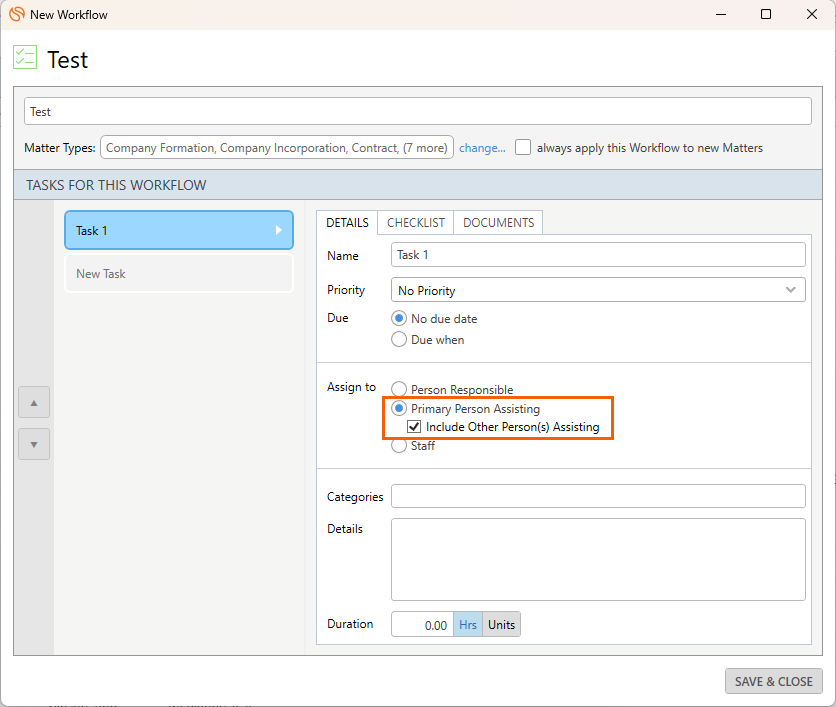Uncheck Include Other Person(s) Assisting

pos(414,427)
